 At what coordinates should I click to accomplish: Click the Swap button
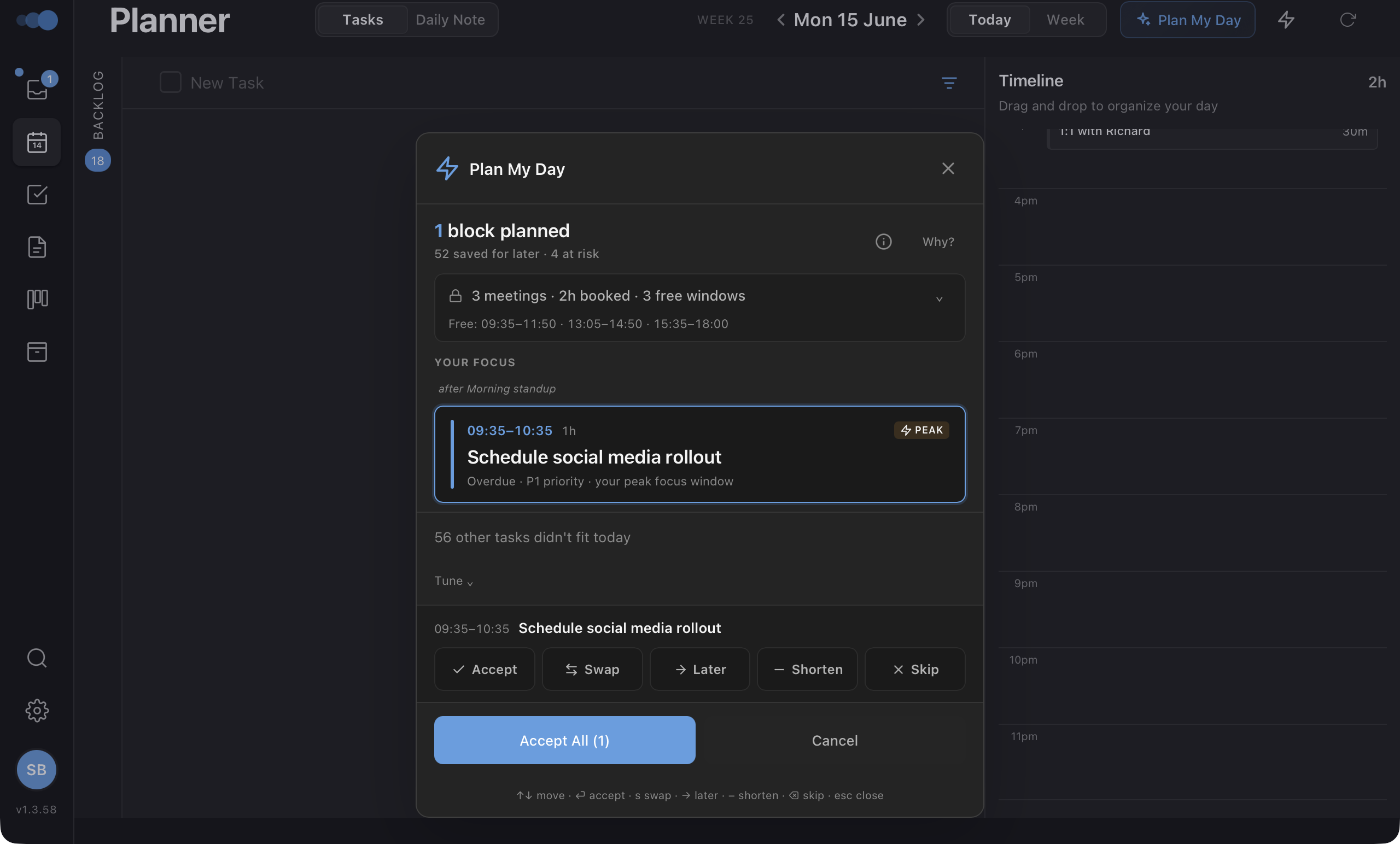click(x=592, y=669)
